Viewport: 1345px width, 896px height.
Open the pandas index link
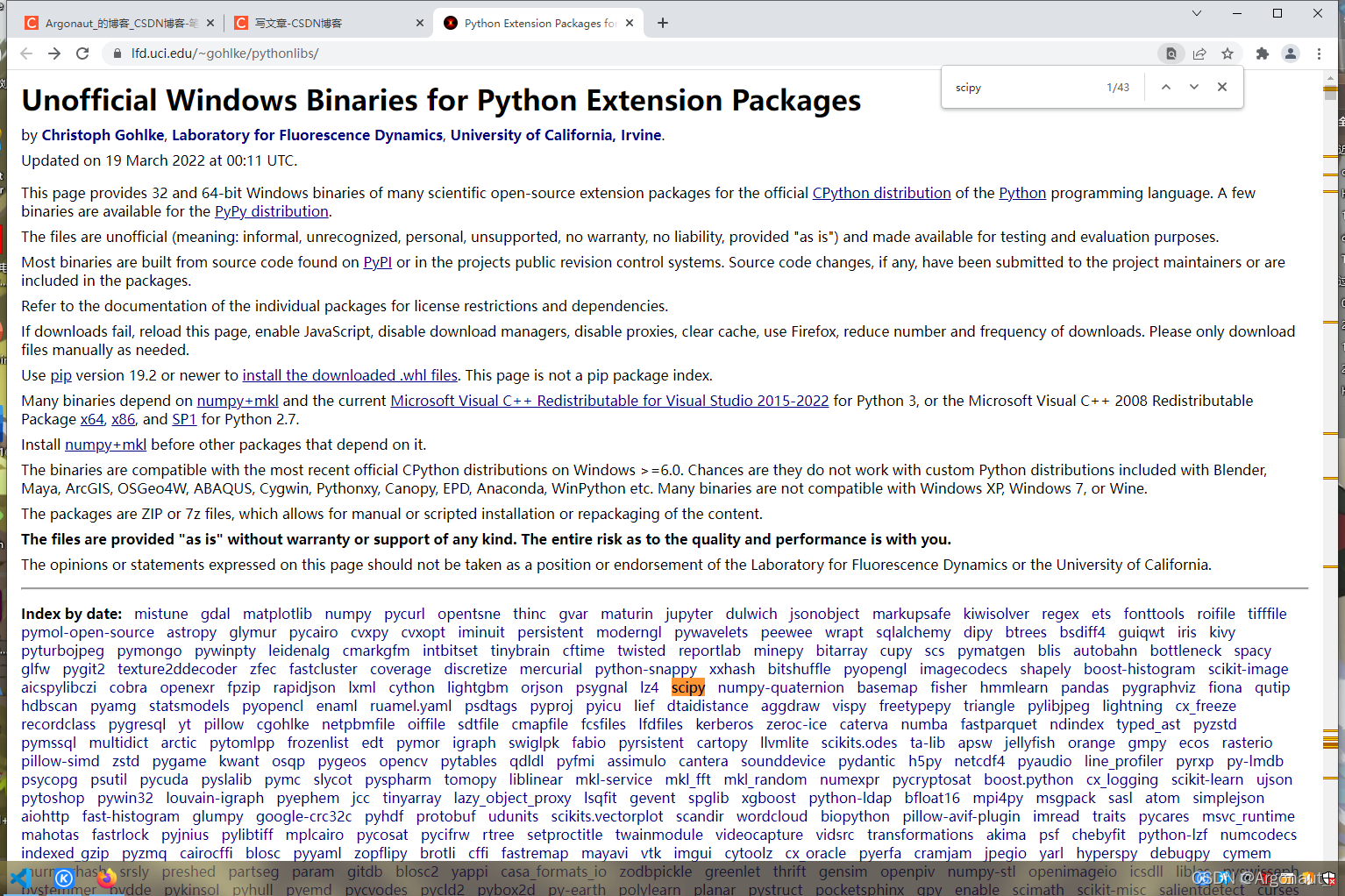(1085, 687)
